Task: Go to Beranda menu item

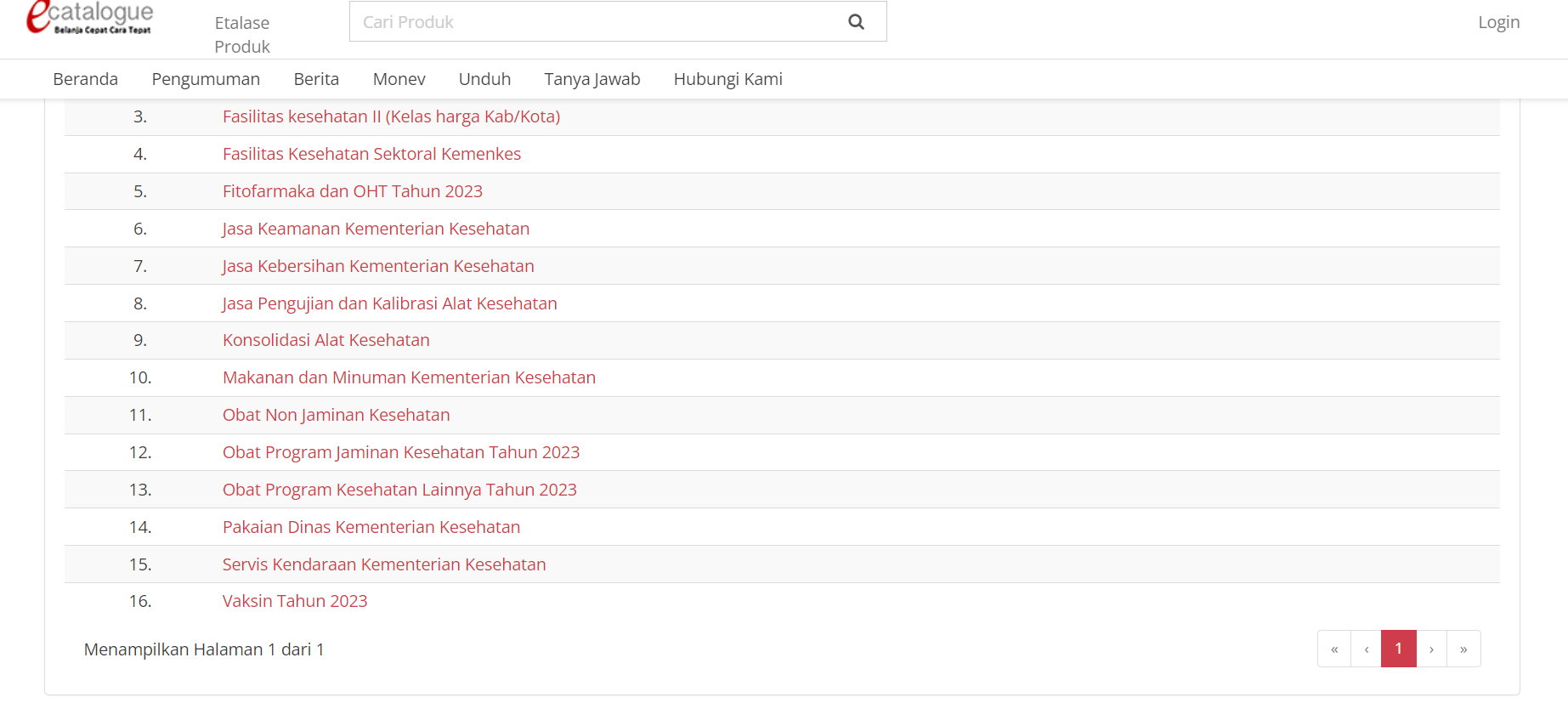Action: (85, 79)
